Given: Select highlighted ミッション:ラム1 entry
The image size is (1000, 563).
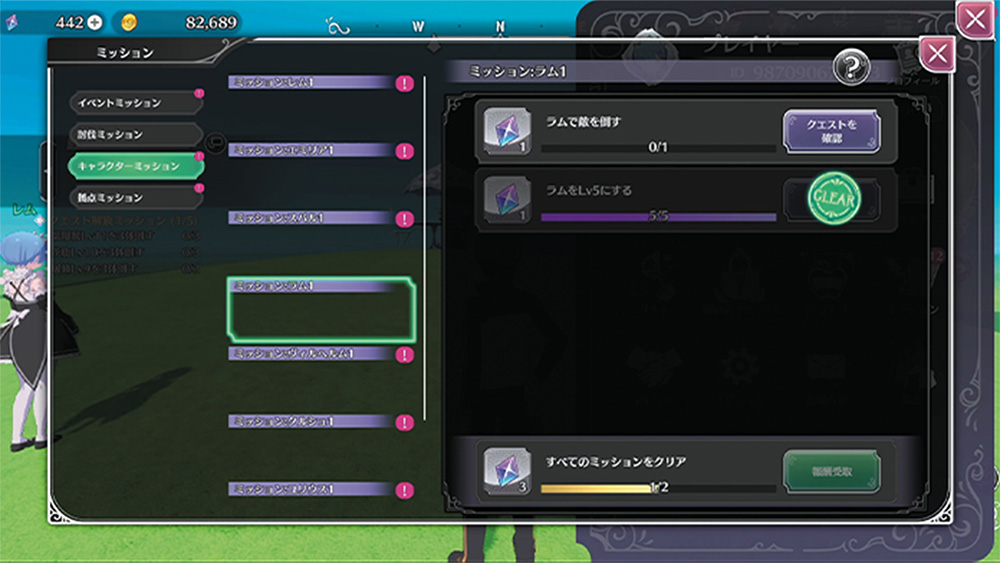Looking at the screenshot, I should coord(321,309).
